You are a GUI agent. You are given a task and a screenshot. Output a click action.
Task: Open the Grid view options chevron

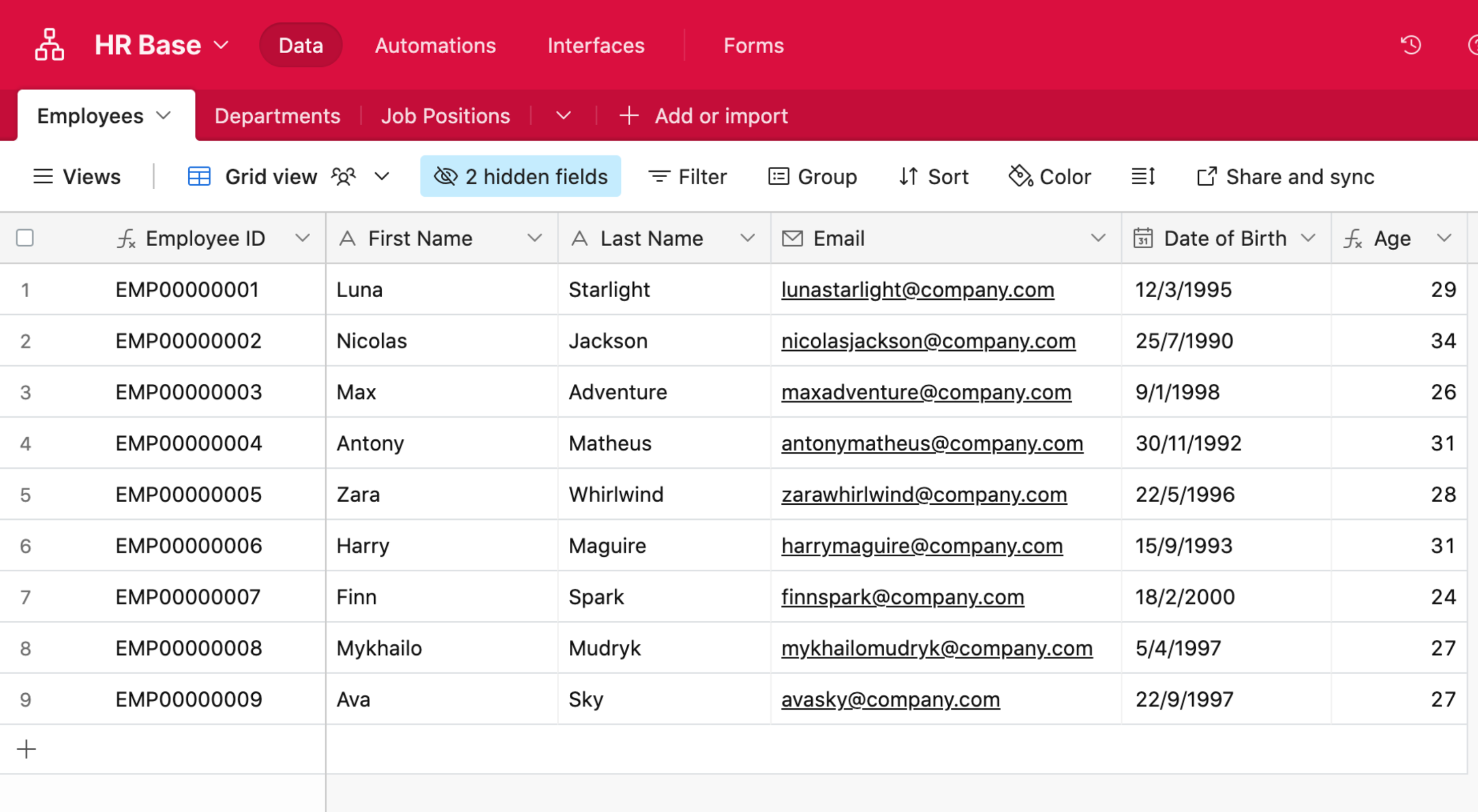click(x=382, y=176)
